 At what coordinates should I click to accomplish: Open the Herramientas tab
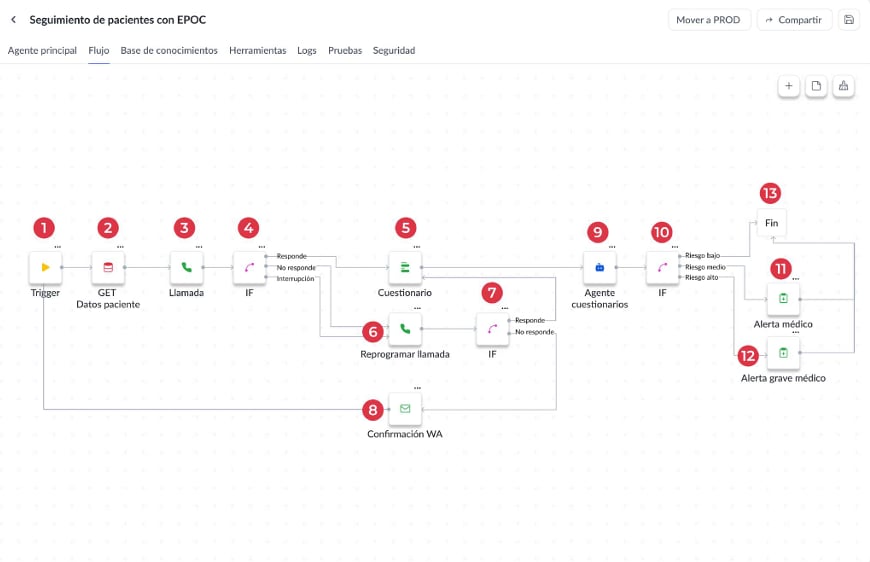pyautogui.click(x=257, y=50)
